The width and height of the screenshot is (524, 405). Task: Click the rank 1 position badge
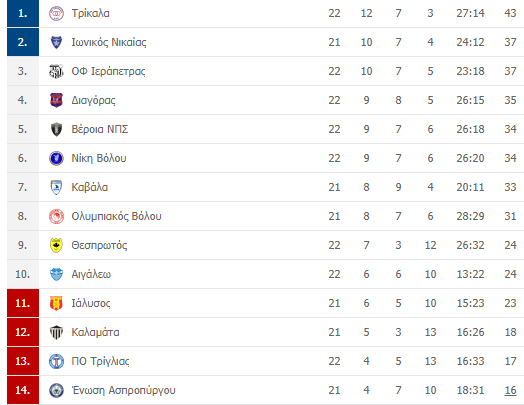click(x=23, y=13)
